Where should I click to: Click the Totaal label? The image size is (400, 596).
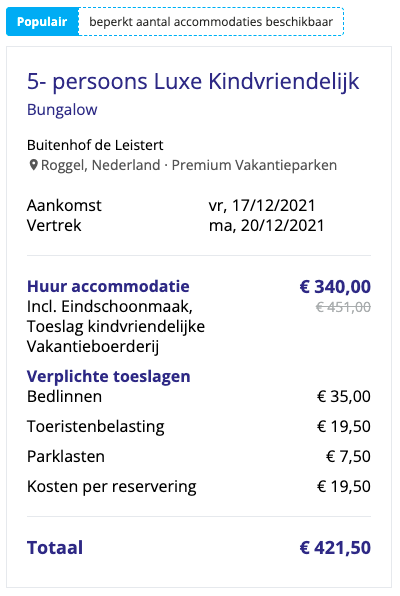[x=55, y=548]
